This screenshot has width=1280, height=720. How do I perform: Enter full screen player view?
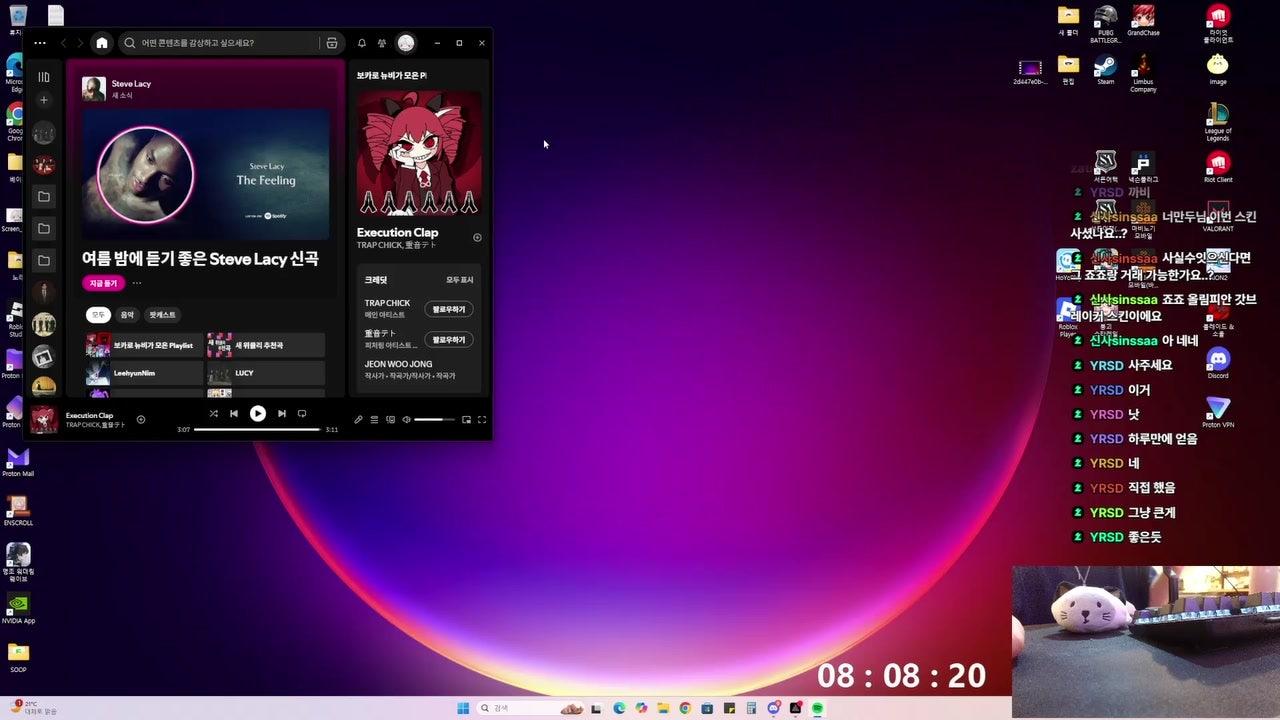pos(482,420)
